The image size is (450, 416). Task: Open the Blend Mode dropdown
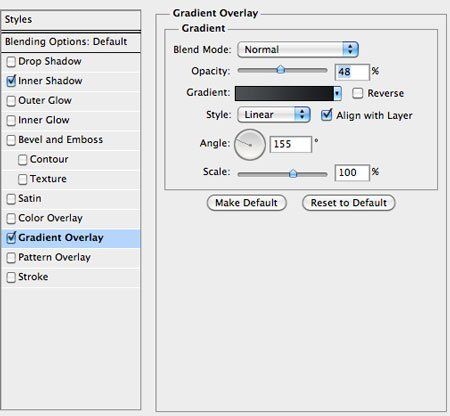pyautogui.click(x=298, y=50)
